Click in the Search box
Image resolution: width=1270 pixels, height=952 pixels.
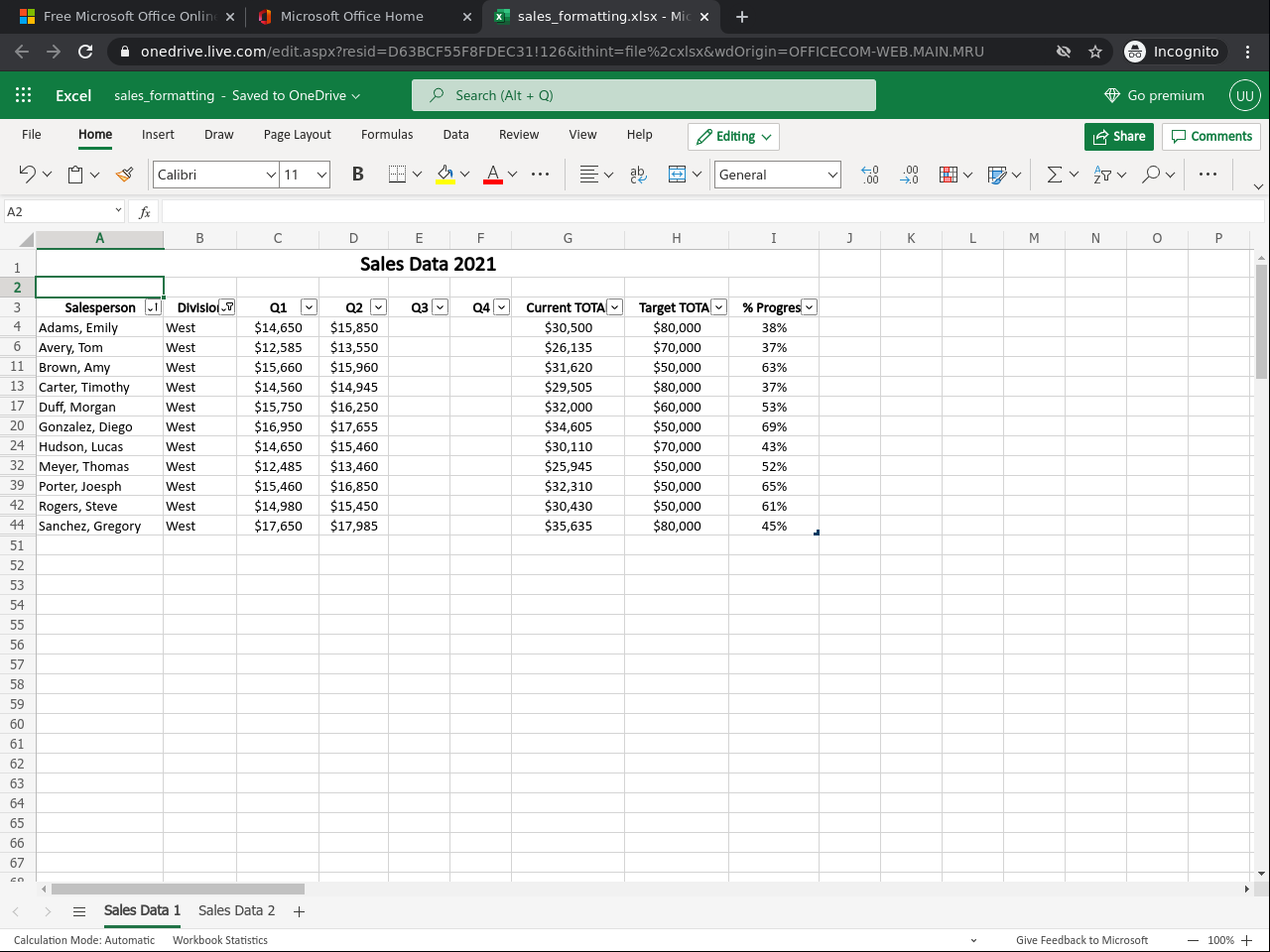coord(643,95)
